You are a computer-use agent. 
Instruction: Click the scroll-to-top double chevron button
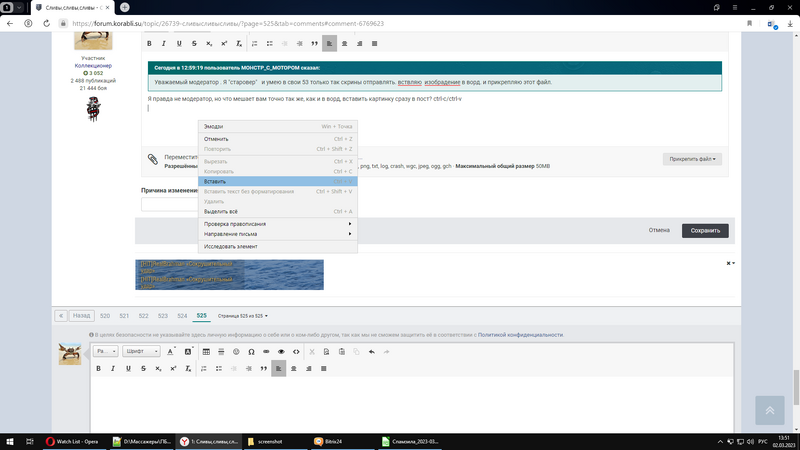(x=768, y=409)
